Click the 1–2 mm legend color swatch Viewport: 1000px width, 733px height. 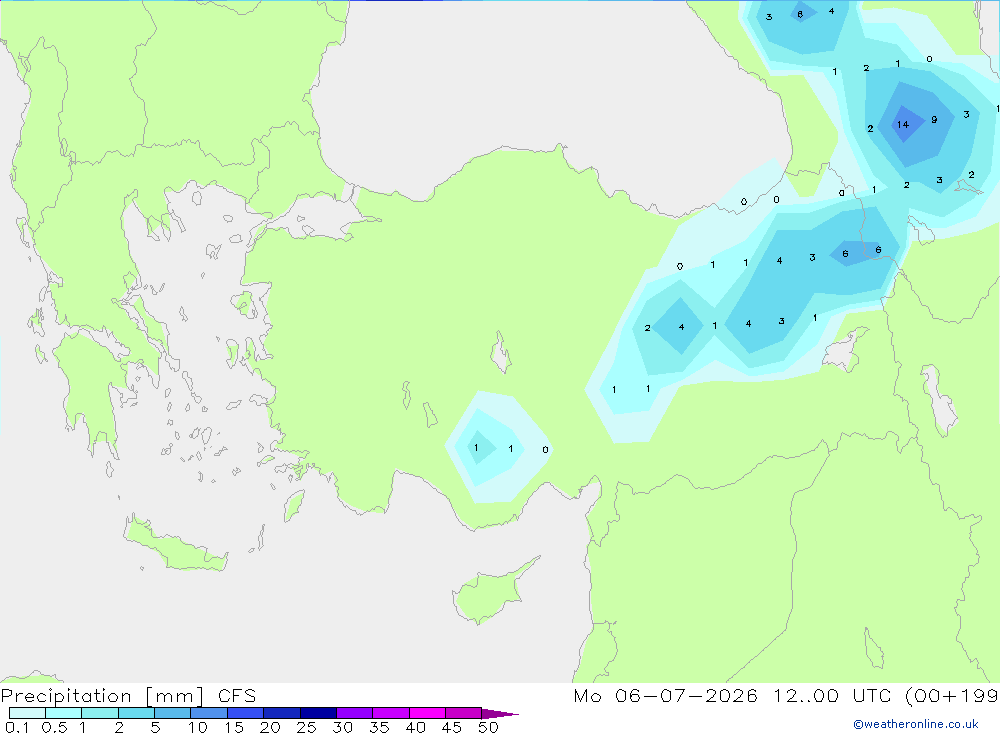100,713
